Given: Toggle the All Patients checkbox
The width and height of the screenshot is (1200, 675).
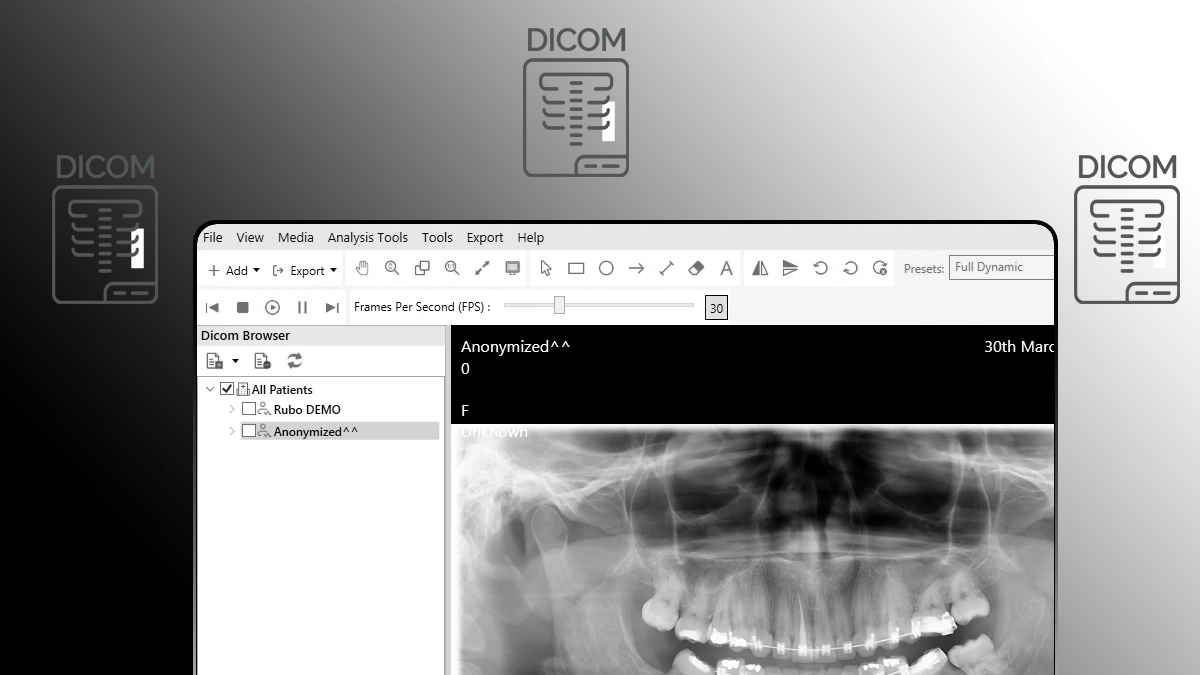Looking at the screenshot, I should point(227,389).
